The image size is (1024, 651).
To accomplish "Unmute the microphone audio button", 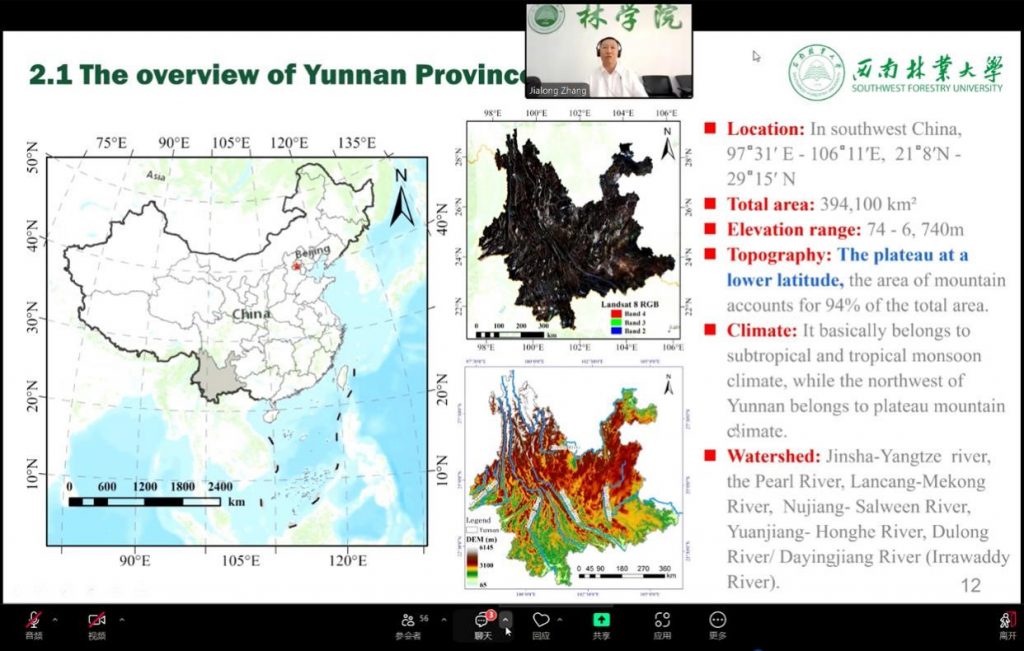I will coord(34,622).
